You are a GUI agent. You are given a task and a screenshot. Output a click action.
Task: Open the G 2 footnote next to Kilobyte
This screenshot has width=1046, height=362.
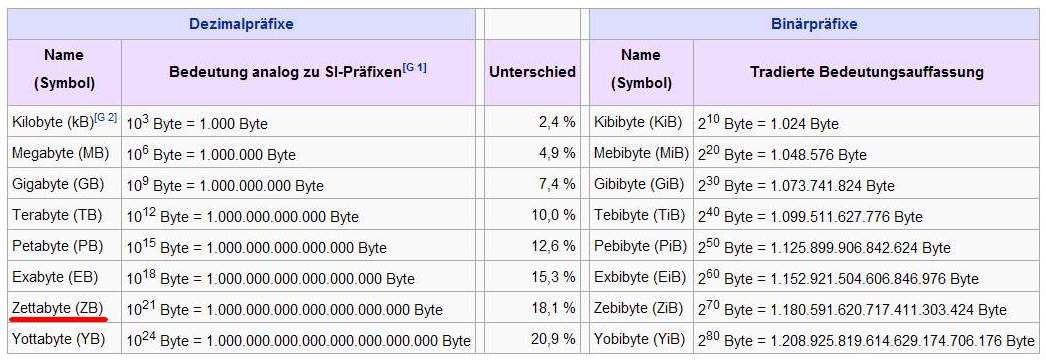click(x=106, y=117)
